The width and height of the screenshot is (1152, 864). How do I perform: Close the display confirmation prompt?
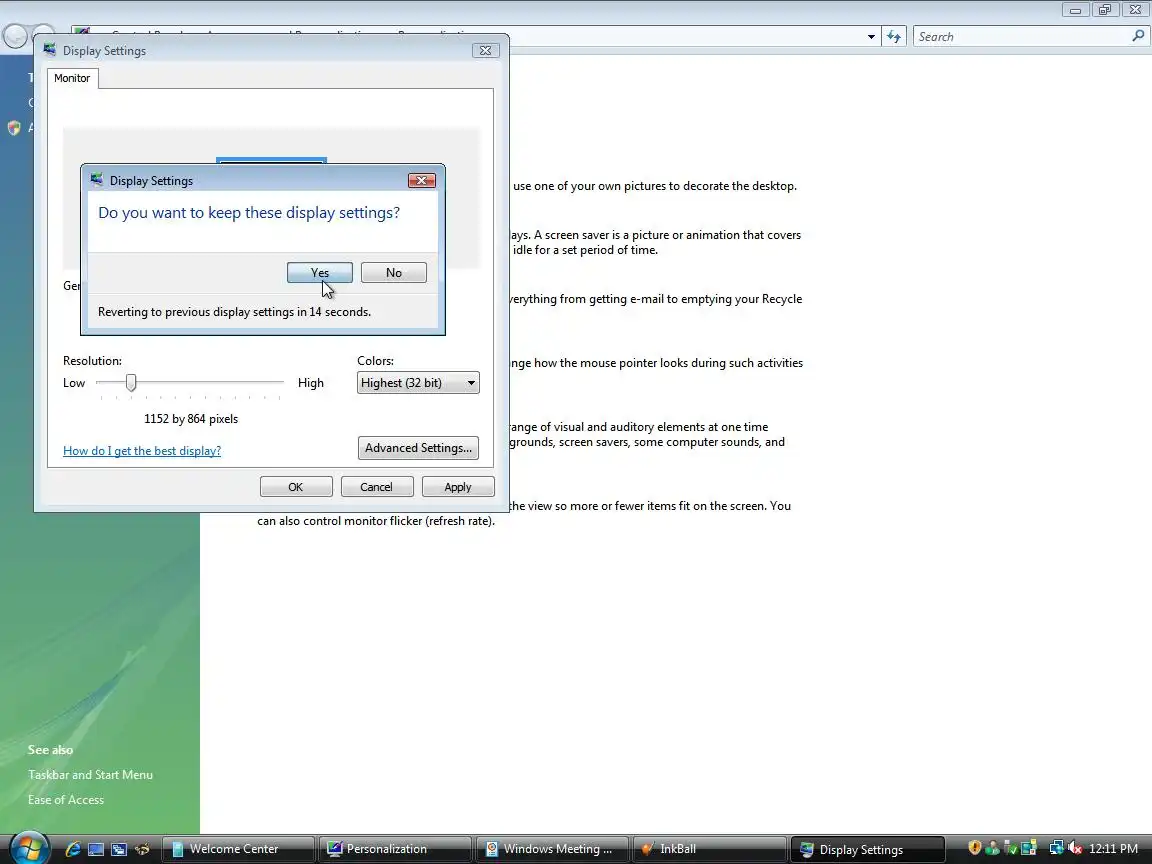422,181
